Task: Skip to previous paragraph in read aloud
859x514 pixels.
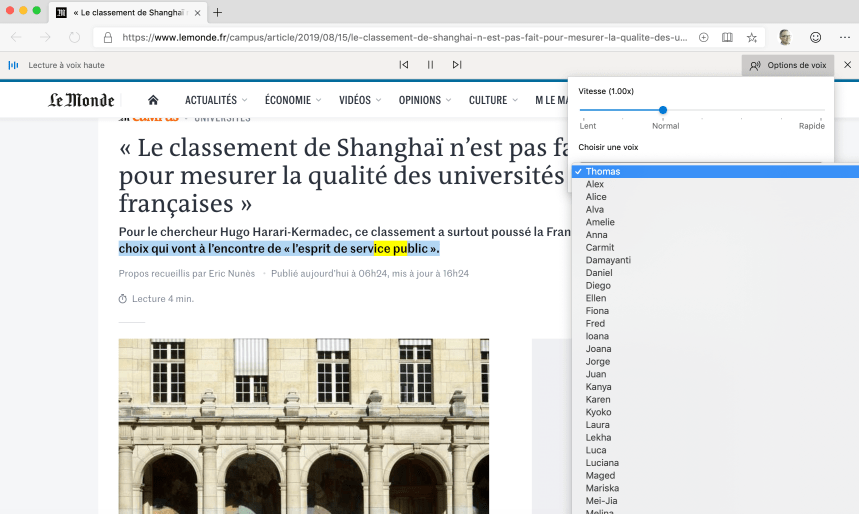Action: point(404,65)
